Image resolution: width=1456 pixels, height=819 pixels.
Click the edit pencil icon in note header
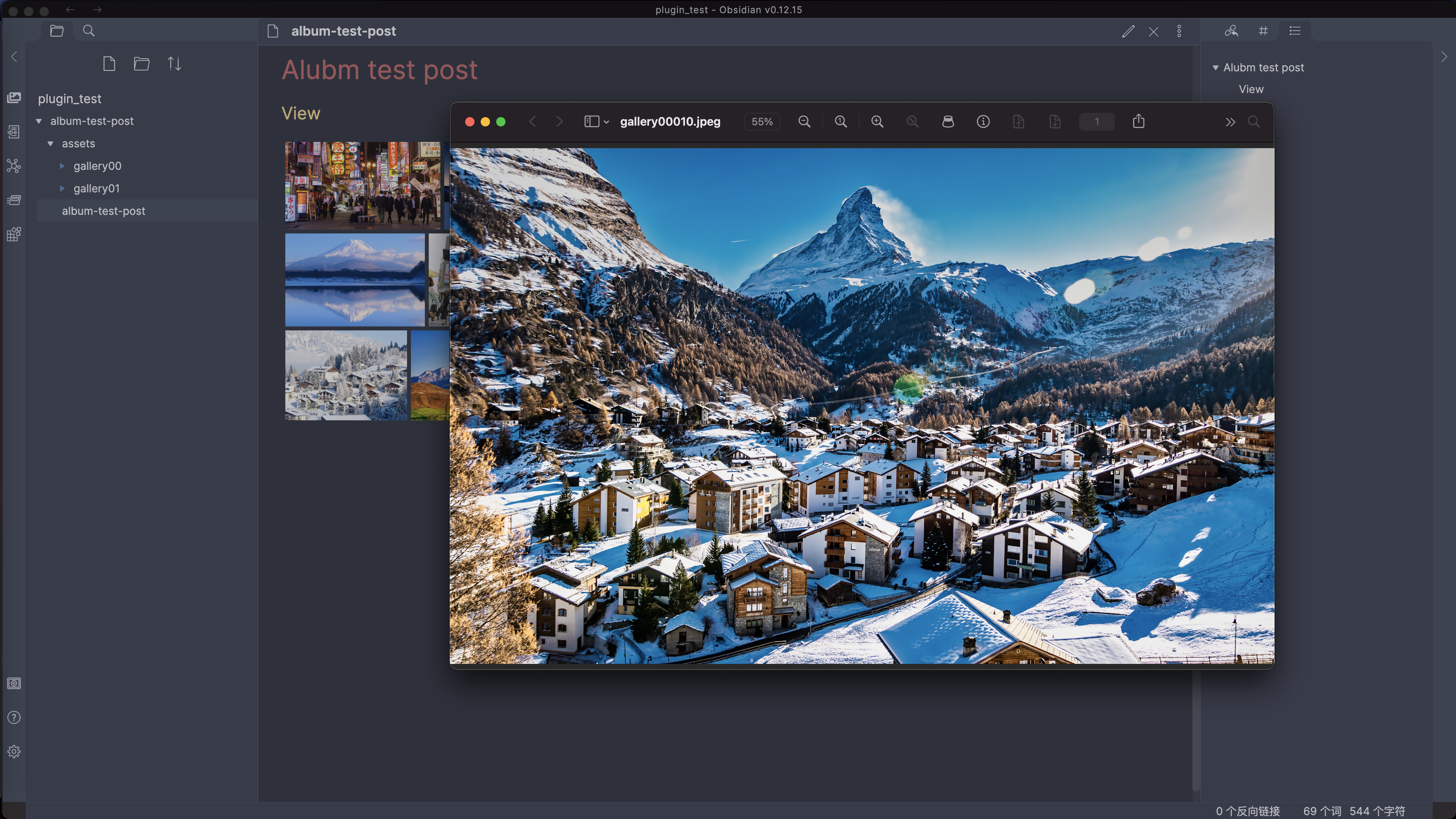1128,31
